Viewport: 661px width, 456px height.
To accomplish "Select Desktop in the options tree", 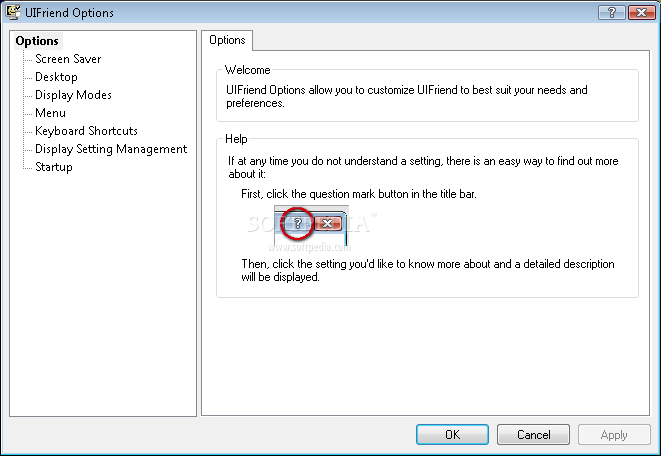I will tap(56, 77).
